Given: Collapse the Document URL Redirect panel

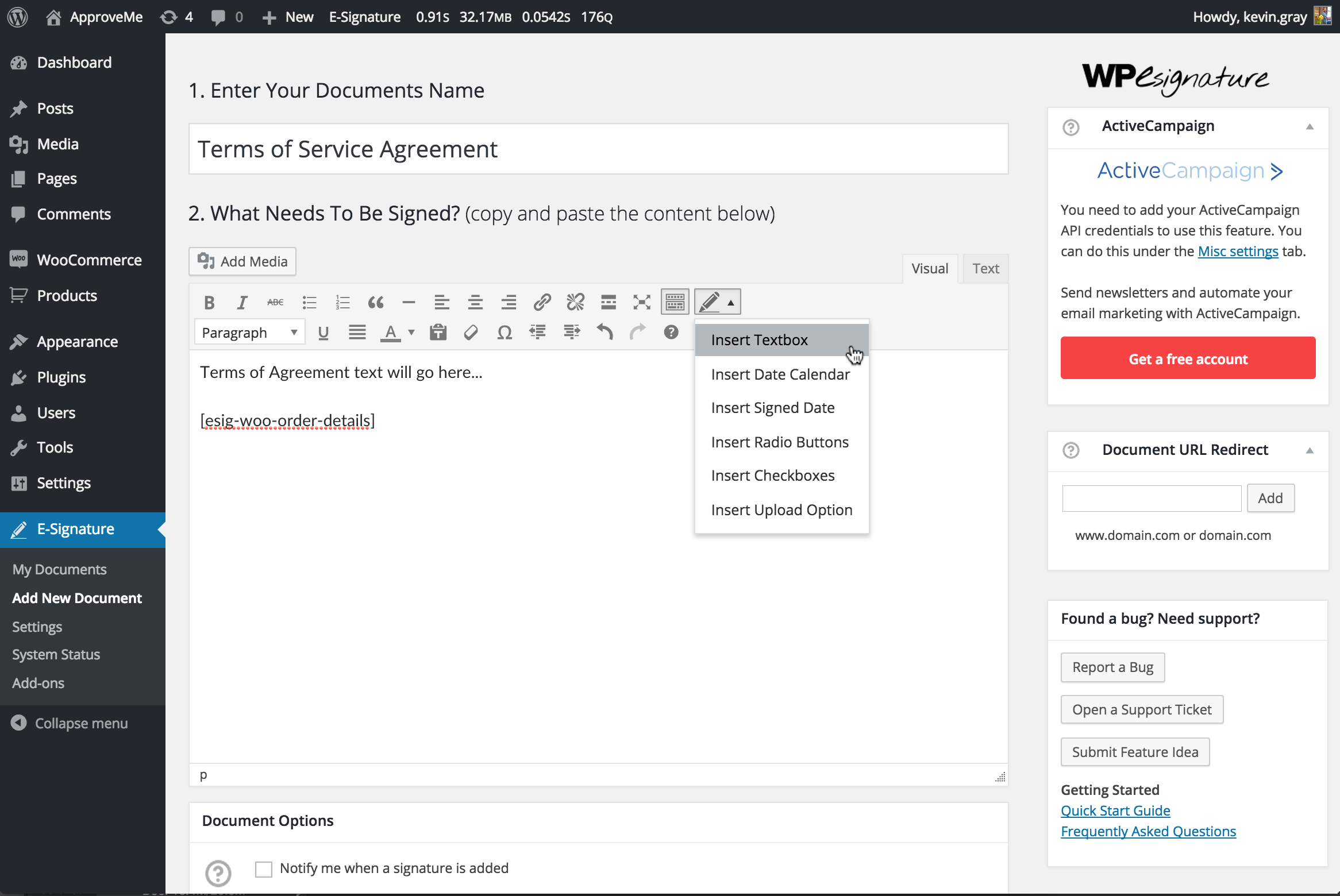Looking at the screenshot, I should [x=1310, y=450].
